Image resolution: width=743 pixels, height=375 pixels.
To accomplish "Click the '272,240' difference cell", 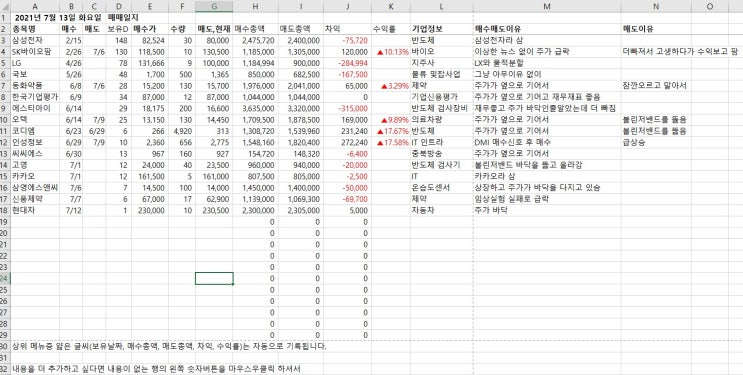I will (x=347, y=142).
